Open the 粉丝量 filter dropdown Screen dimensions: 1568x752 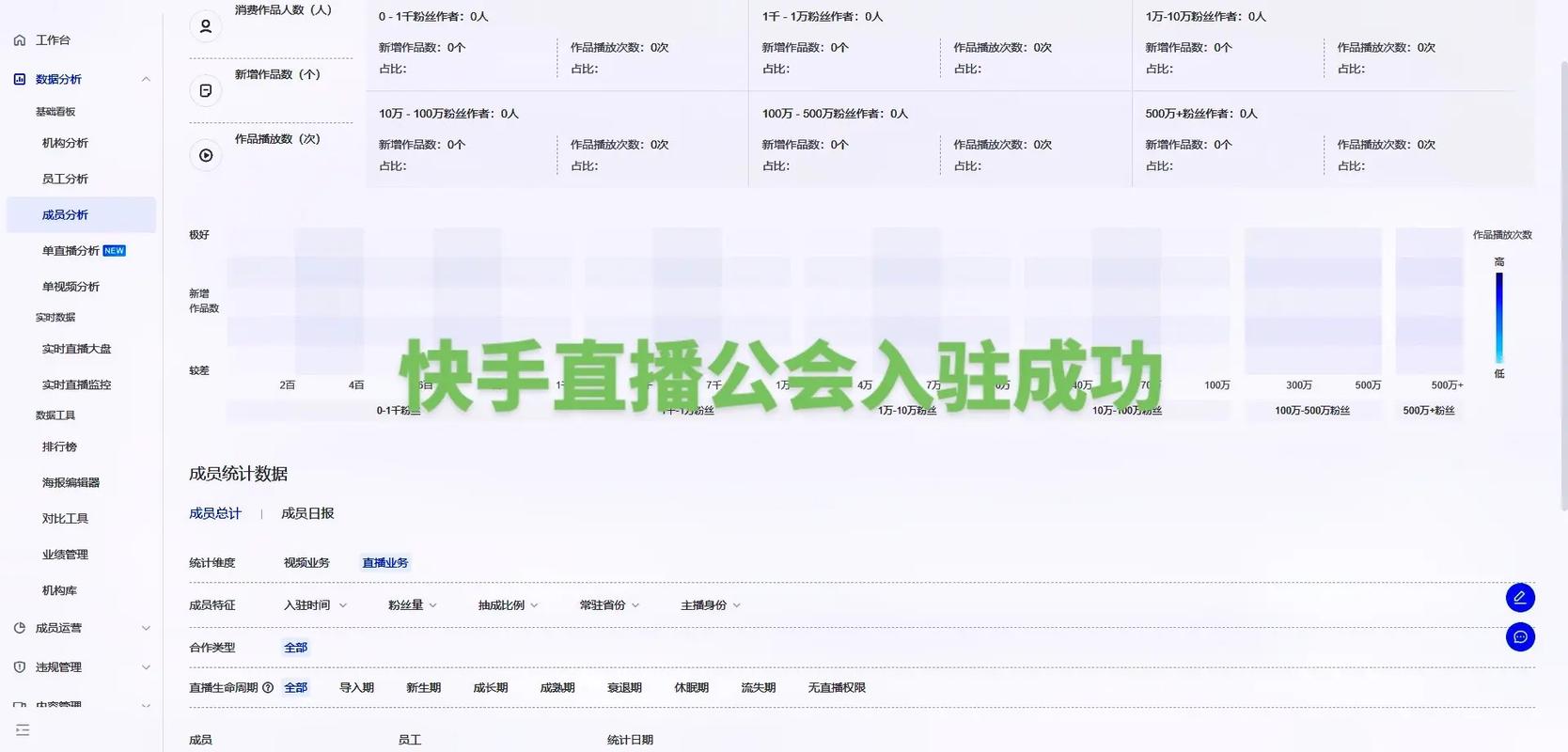tap(413, 605)
